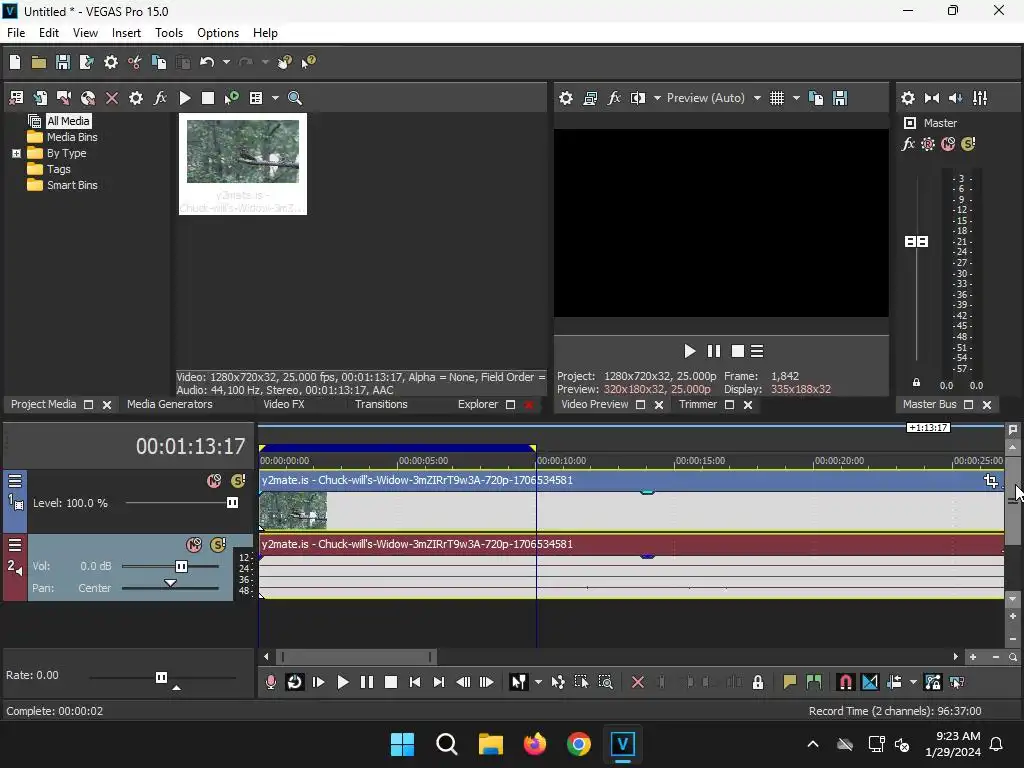Image resolution: width=1024 pixels, height=768 pixels.
Task: Play the timeline from transport bar
Action: point(342,682)
